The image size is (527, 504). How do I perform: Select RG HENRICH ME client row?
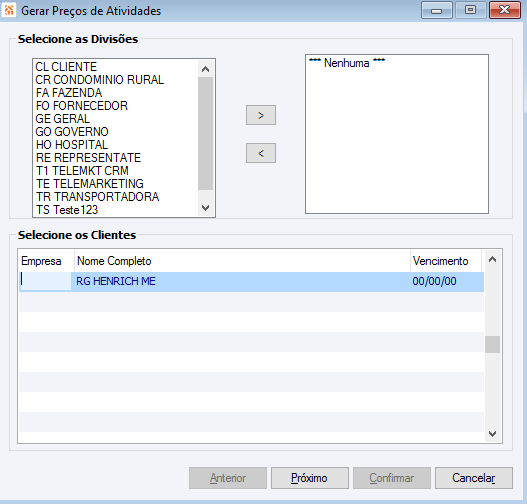[251, 282]
